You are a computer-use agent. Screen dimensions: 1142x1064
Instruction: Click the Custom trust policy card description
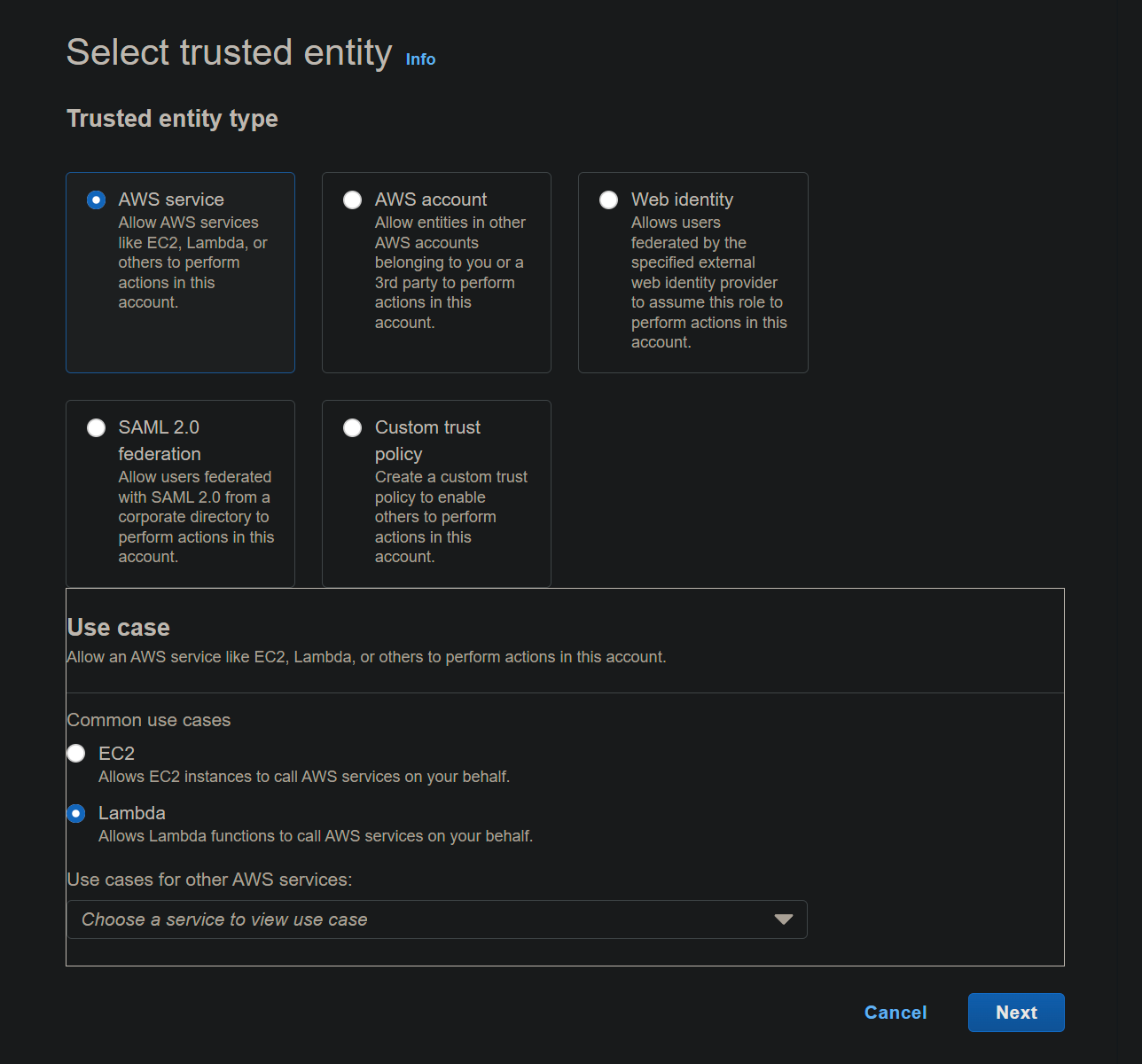pos(450,517)
